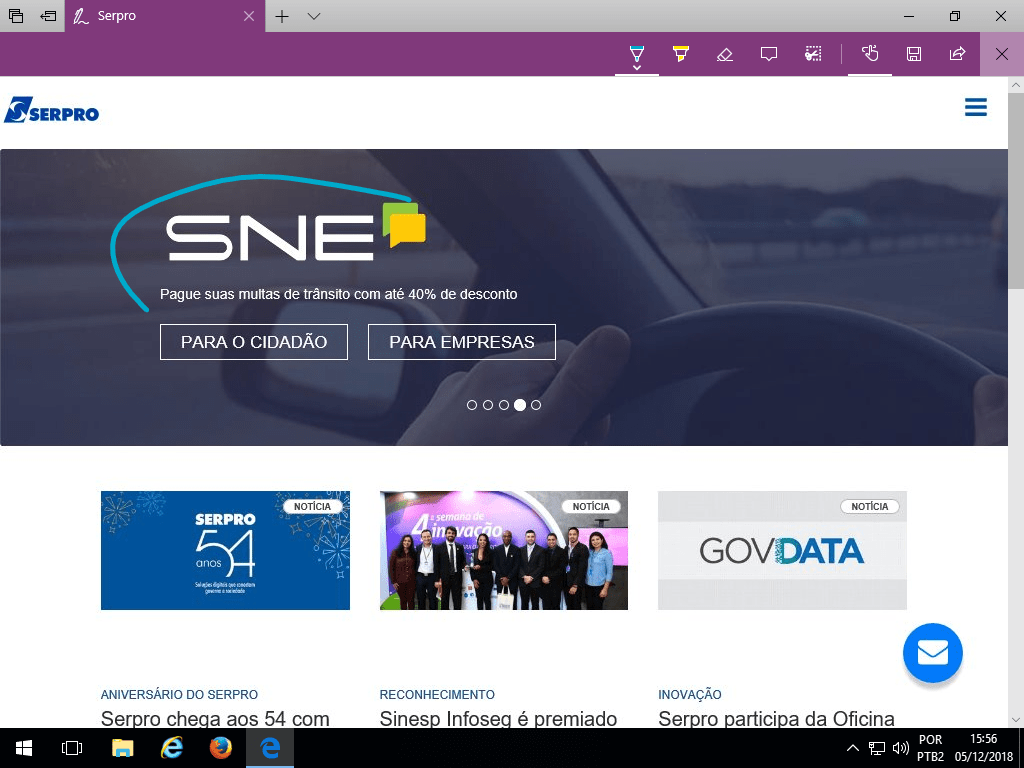Select the ballpoint pen tool
The height and width of the screenshot is (768, 1024).
tap(636, 53)
